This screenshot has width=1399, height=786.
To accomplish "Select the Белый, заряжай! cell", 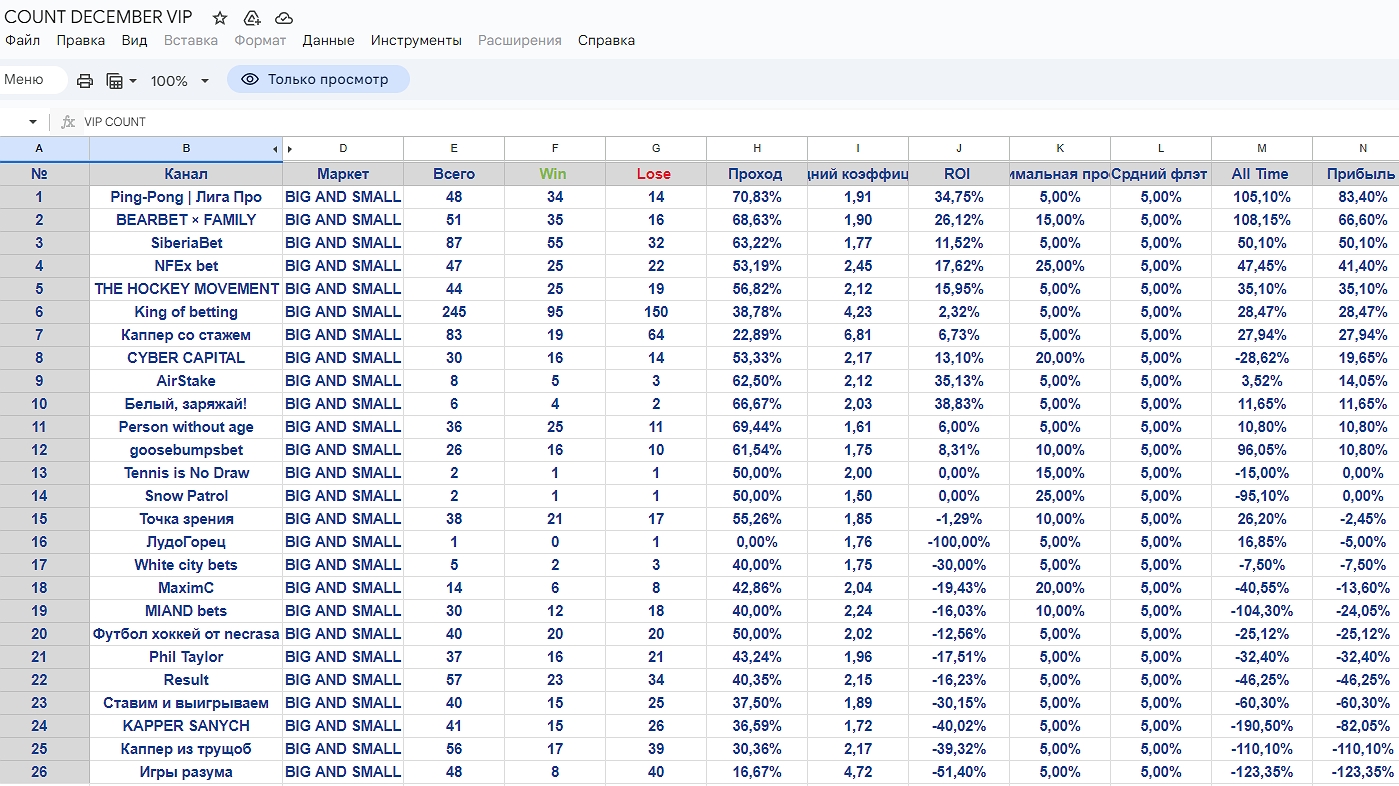I will click(x=186, y=404).
